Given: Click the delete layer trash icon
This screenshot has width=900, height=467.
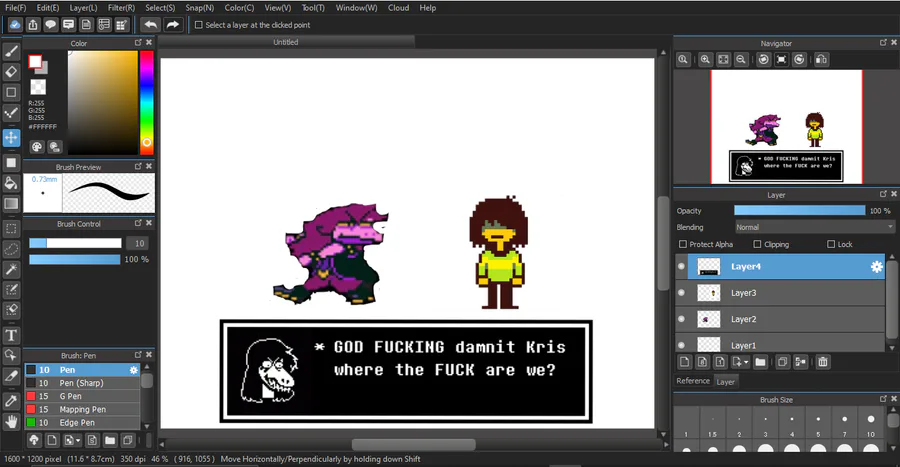Looking at the screenshot, I should [823, 362].
